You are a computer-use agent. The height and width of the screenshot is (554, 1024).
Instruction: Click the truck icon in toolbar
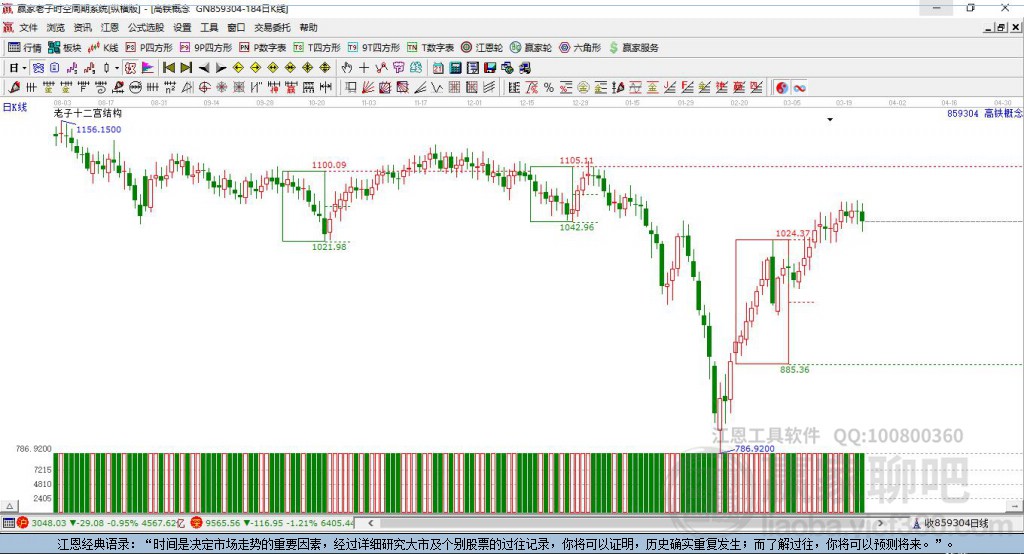coord(524,68)
